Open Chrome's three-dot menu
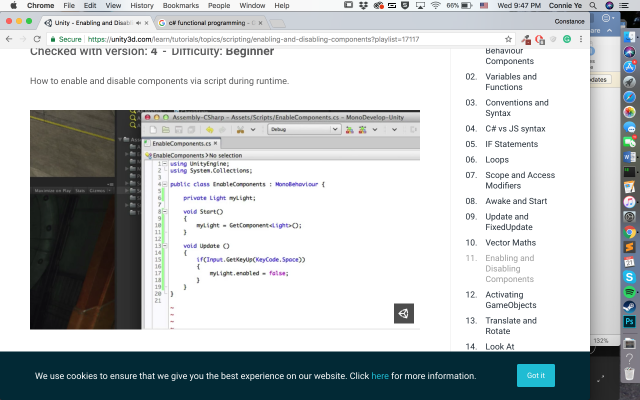Viewport: 640px width, 400px height. coord(581,39)
